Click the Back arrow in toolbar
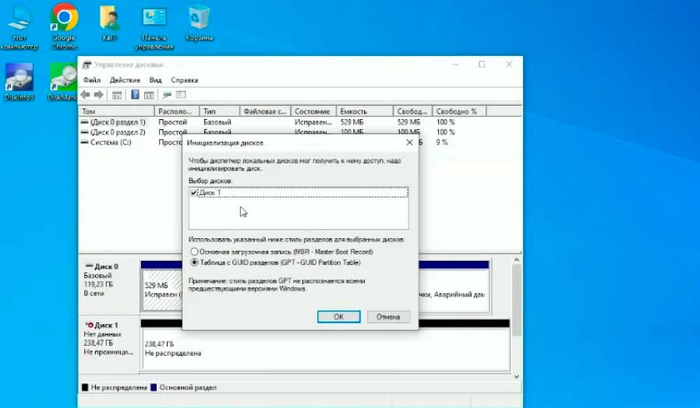Screen dimensions: 700x408 coord(86,94)
